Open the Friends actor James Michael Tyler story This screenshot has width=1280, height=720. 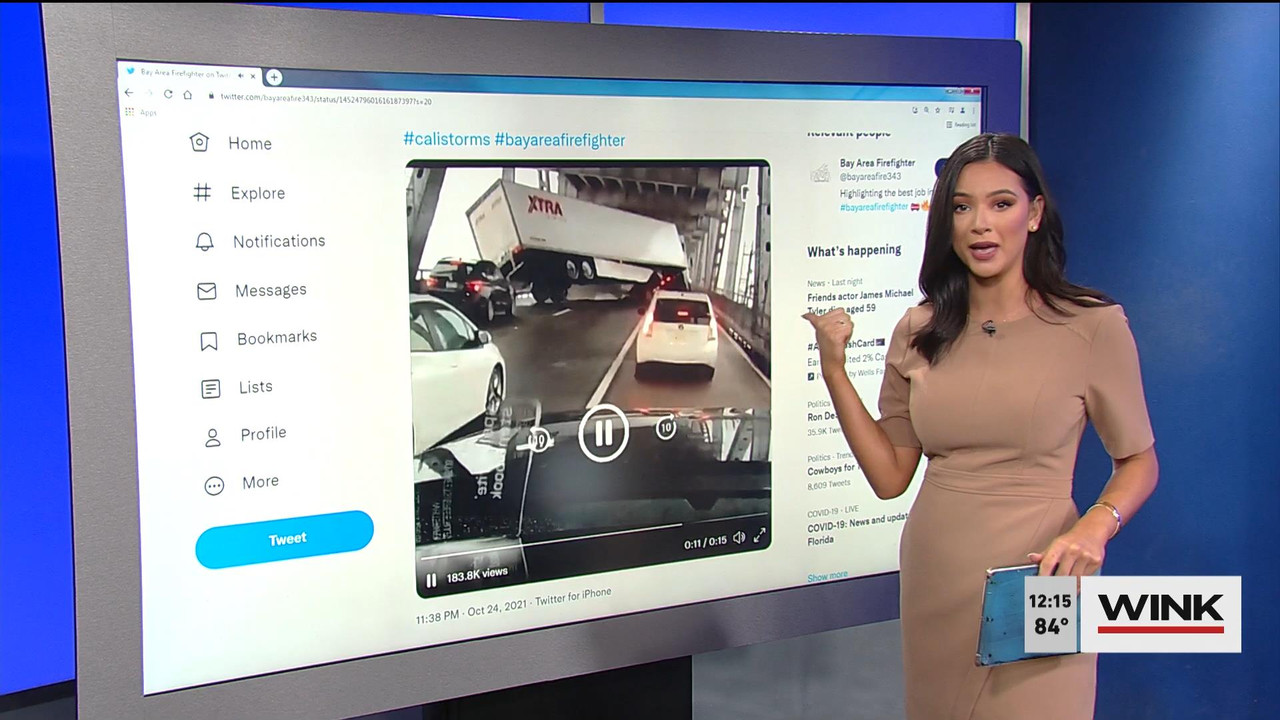(x=860, y=302)
